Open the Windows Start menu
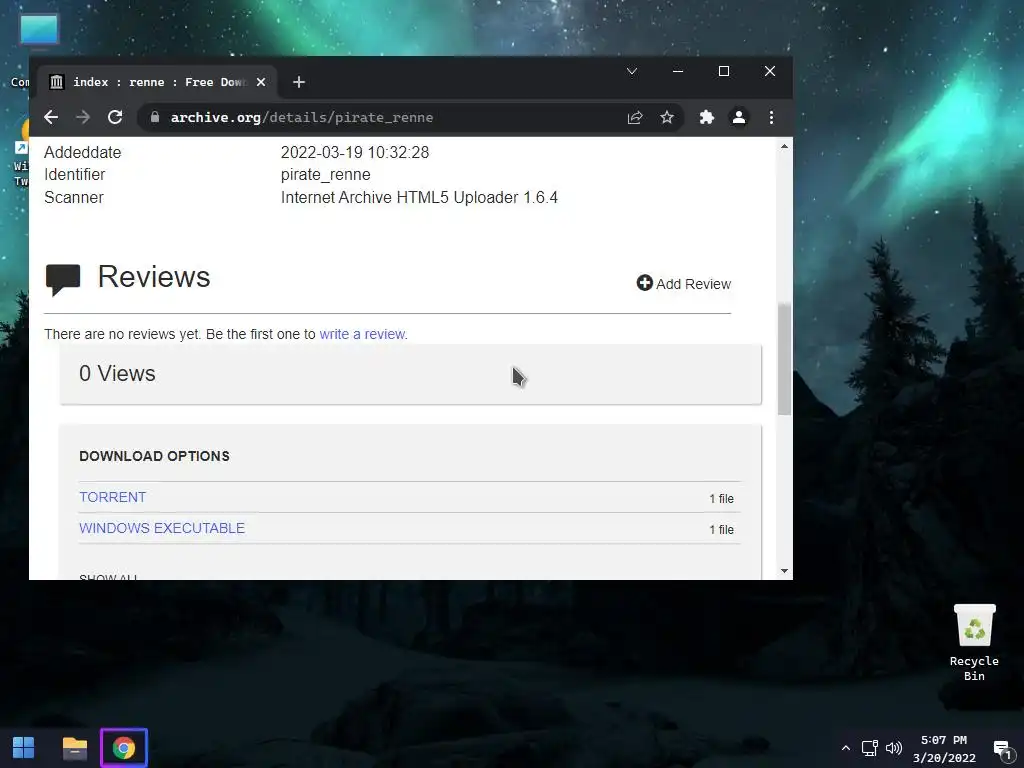This screenshot has width=1024, height=768. pyautogui.click(x=24, y=748)
